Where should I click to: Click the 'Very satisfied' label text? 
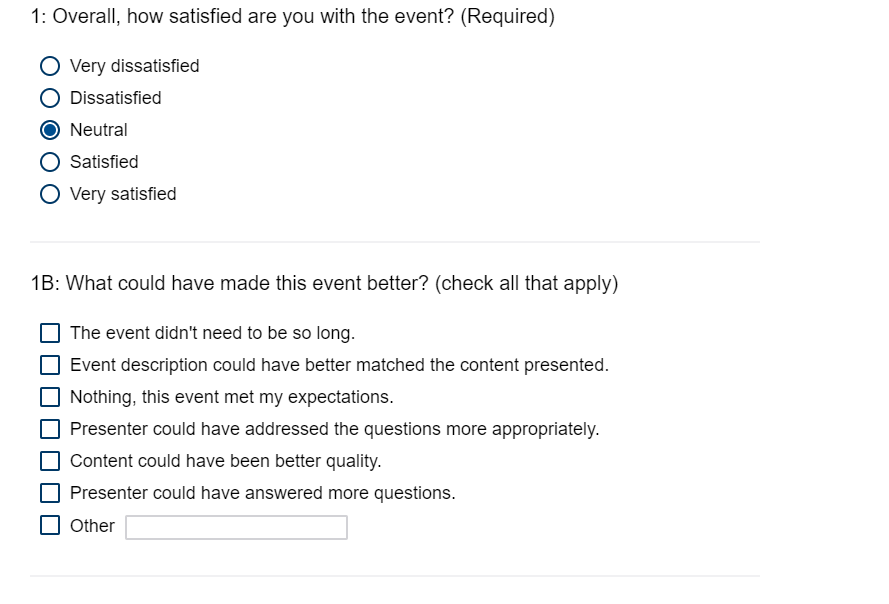[123, 194]
